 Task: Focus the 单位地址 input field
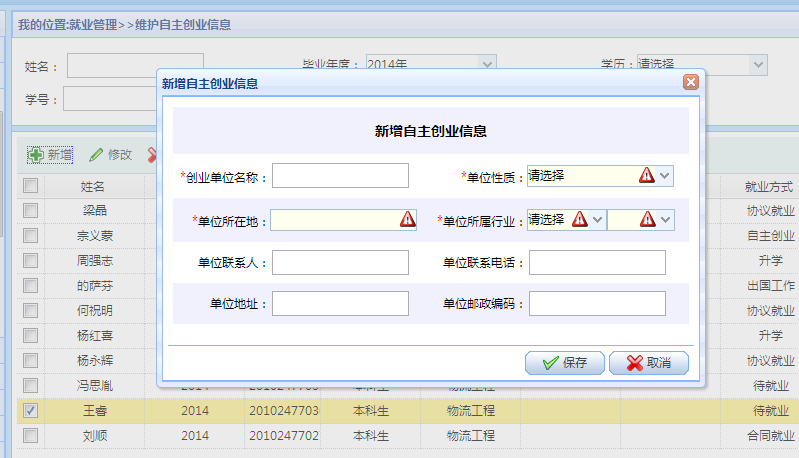pos(340,303)
